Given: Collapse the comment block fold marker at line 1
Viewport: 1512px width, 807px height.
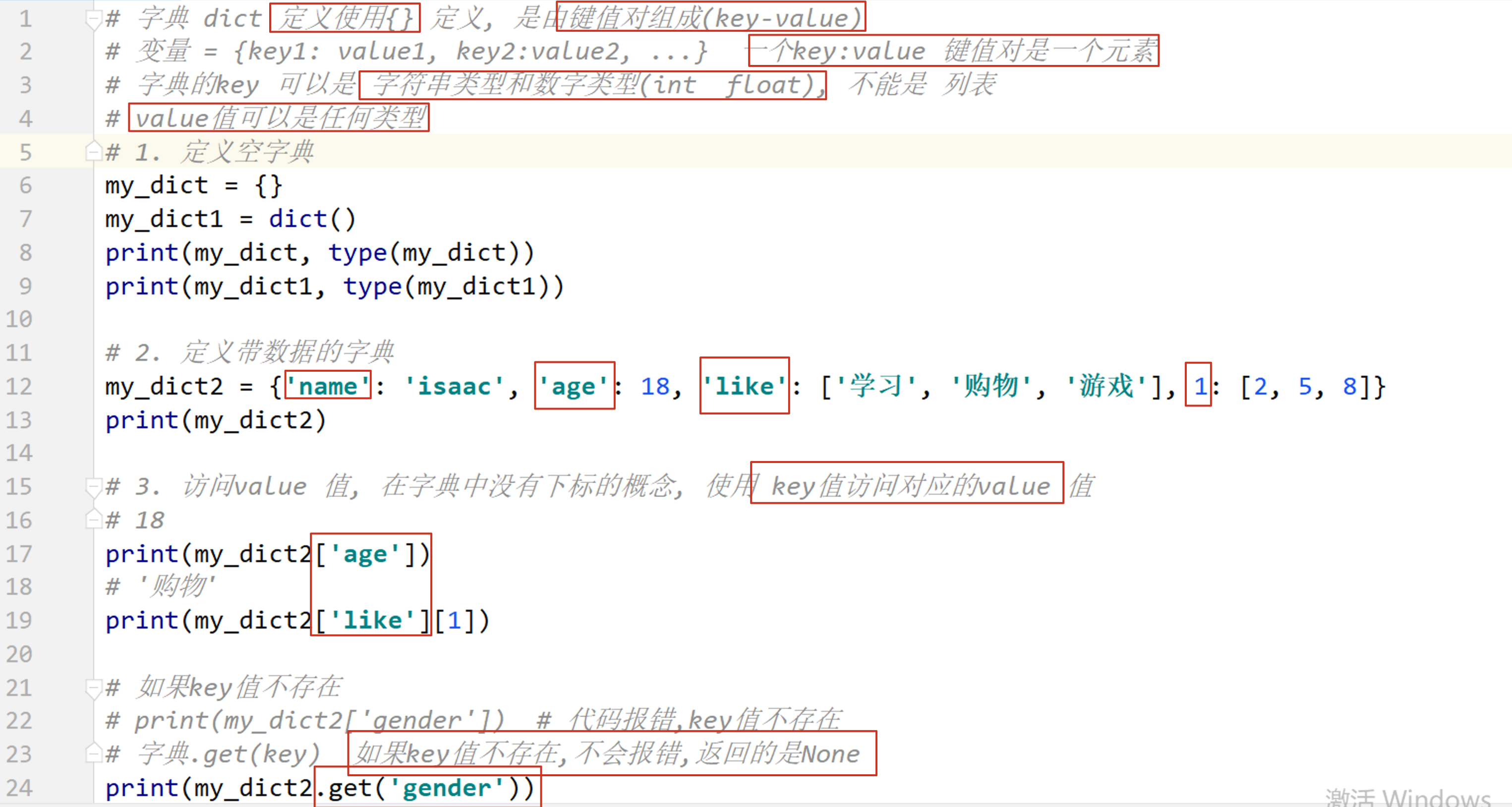Looking at the screenshot, I should [x=94, y=18].
